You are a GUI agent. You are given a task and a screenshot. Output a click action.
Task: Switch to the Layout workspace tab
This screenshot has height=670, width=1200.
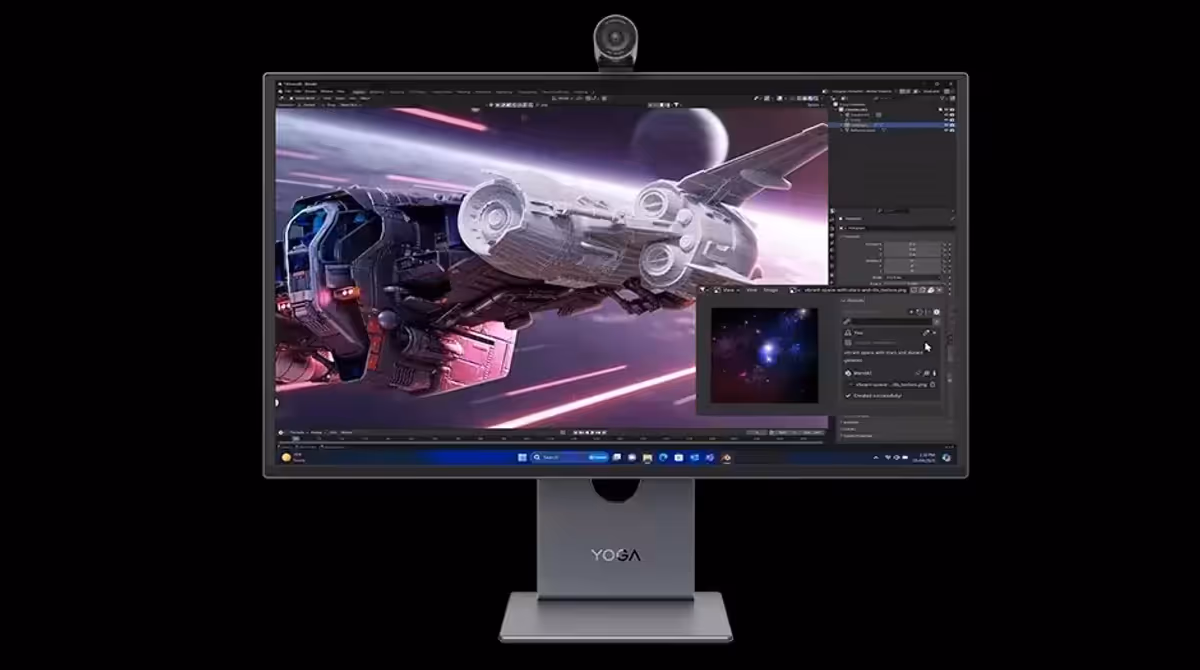[x=359, y=92]
